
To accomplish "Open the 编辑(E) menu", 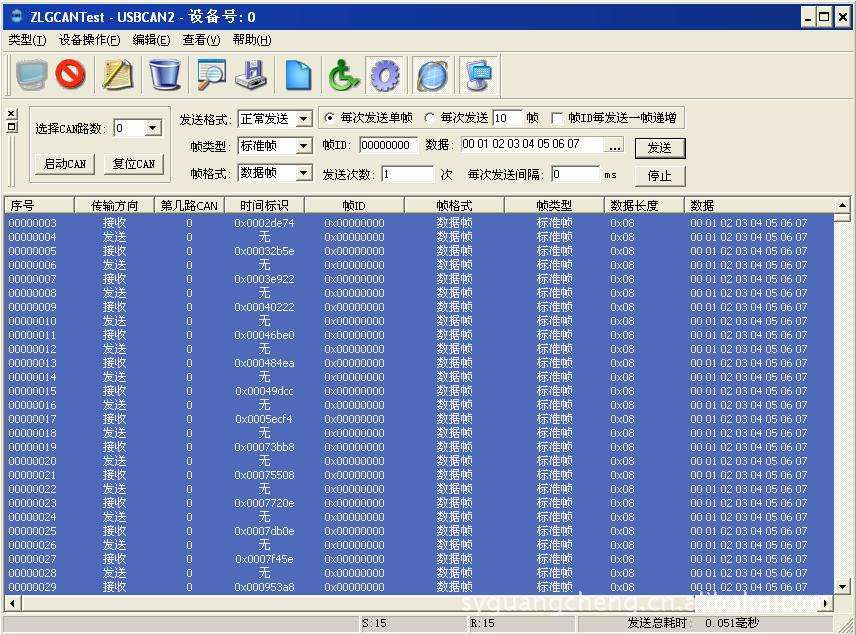I will [x=151, y=40].
